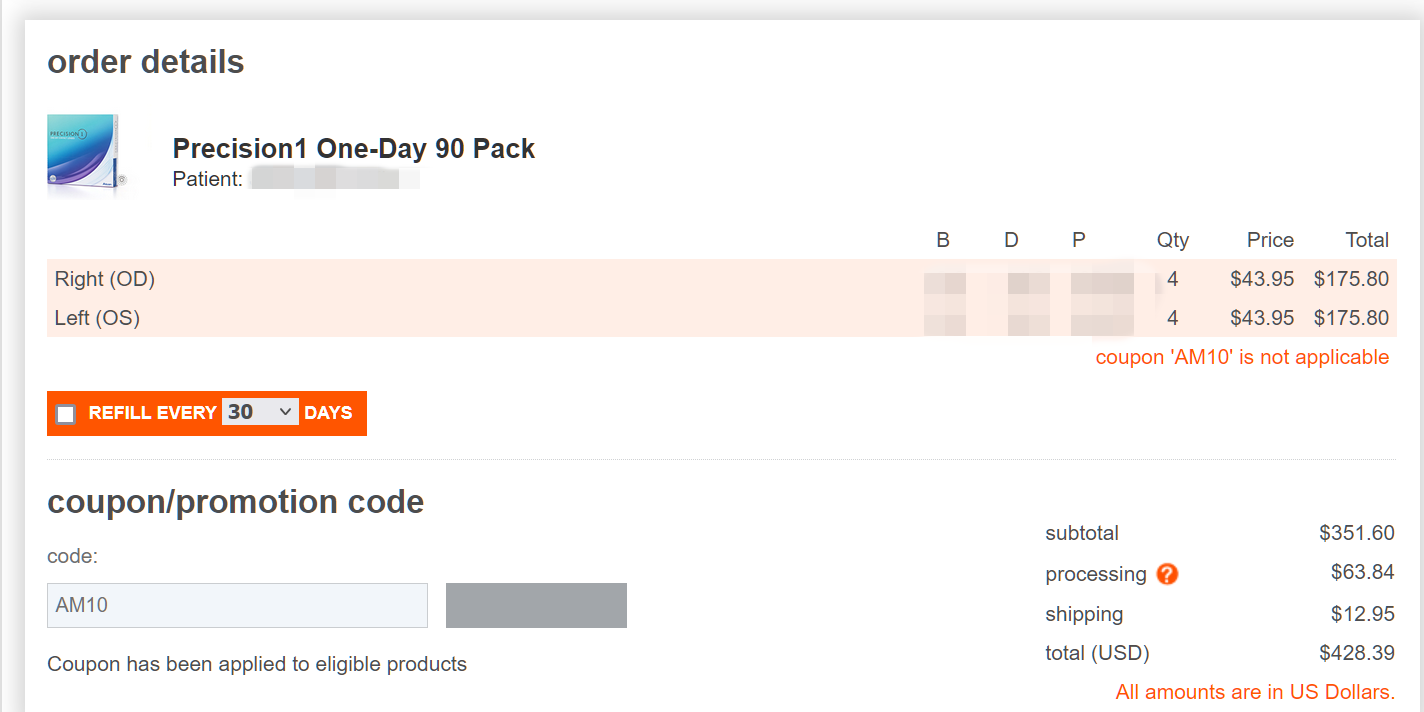
Task: Click the Left (OS) row label
Action: [97, 318]
